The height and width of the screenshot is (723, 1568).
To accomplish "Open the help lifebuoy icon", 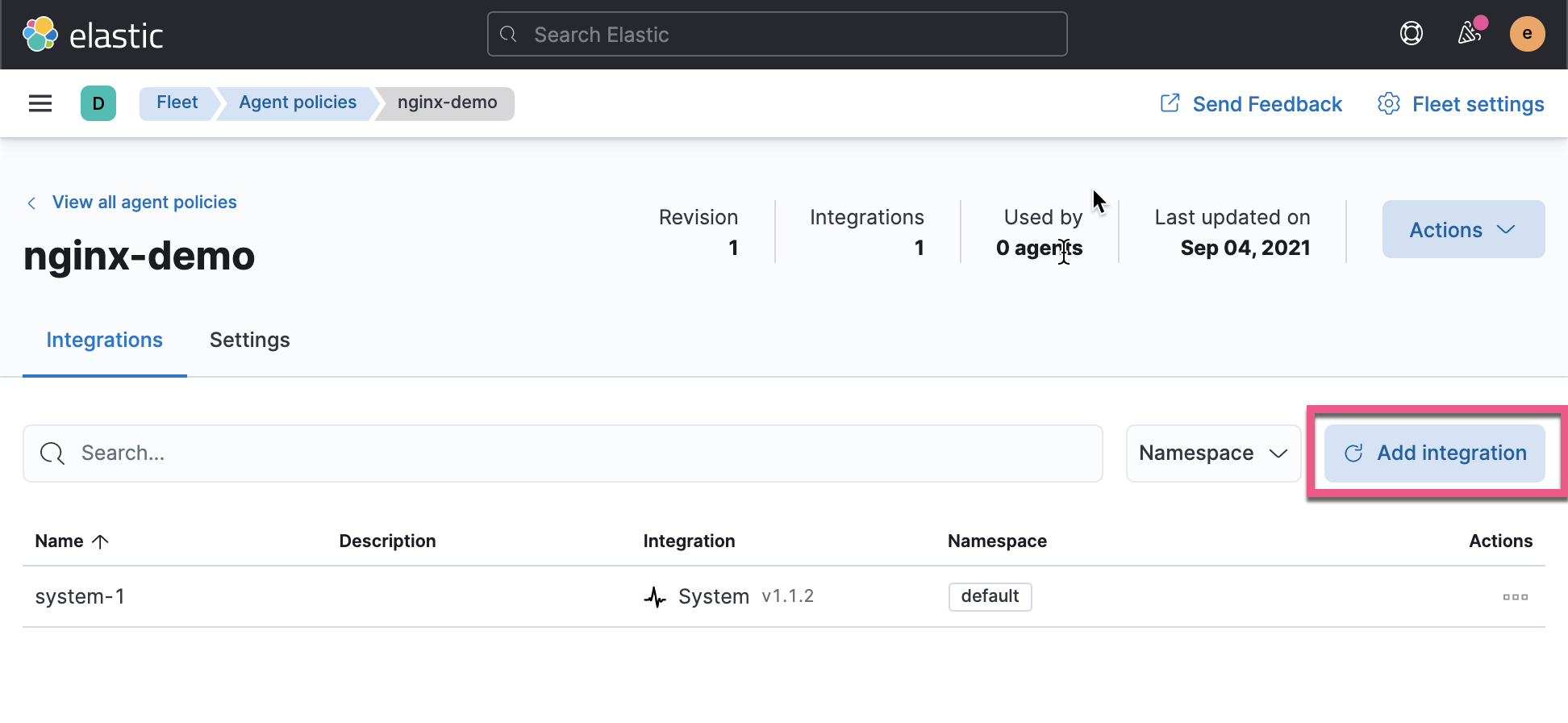I will pos(1412,34).
